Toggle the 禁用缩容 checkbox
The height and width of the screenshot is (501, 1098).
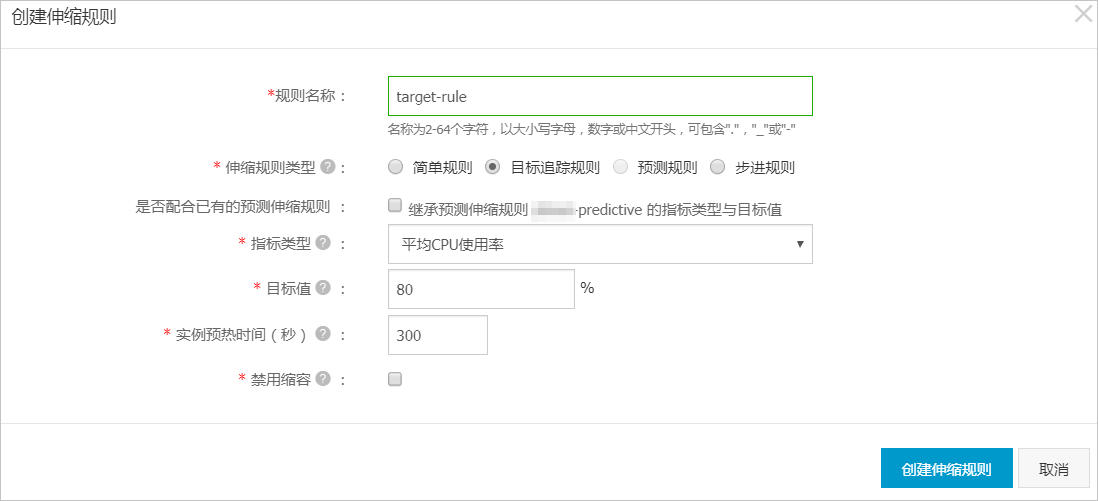[x=395, y=379]
